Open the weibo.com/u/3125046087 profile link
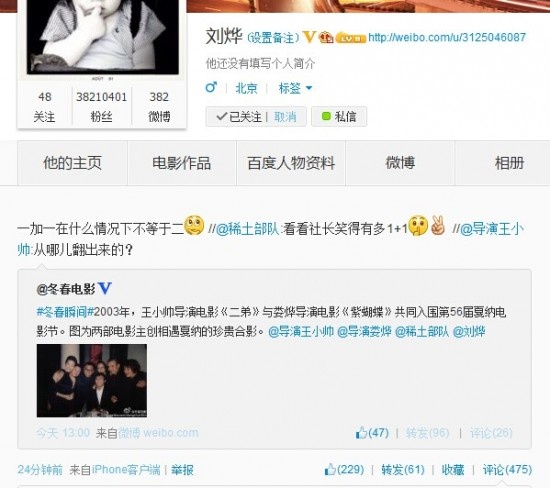550x488 pixels. [447, 37]
